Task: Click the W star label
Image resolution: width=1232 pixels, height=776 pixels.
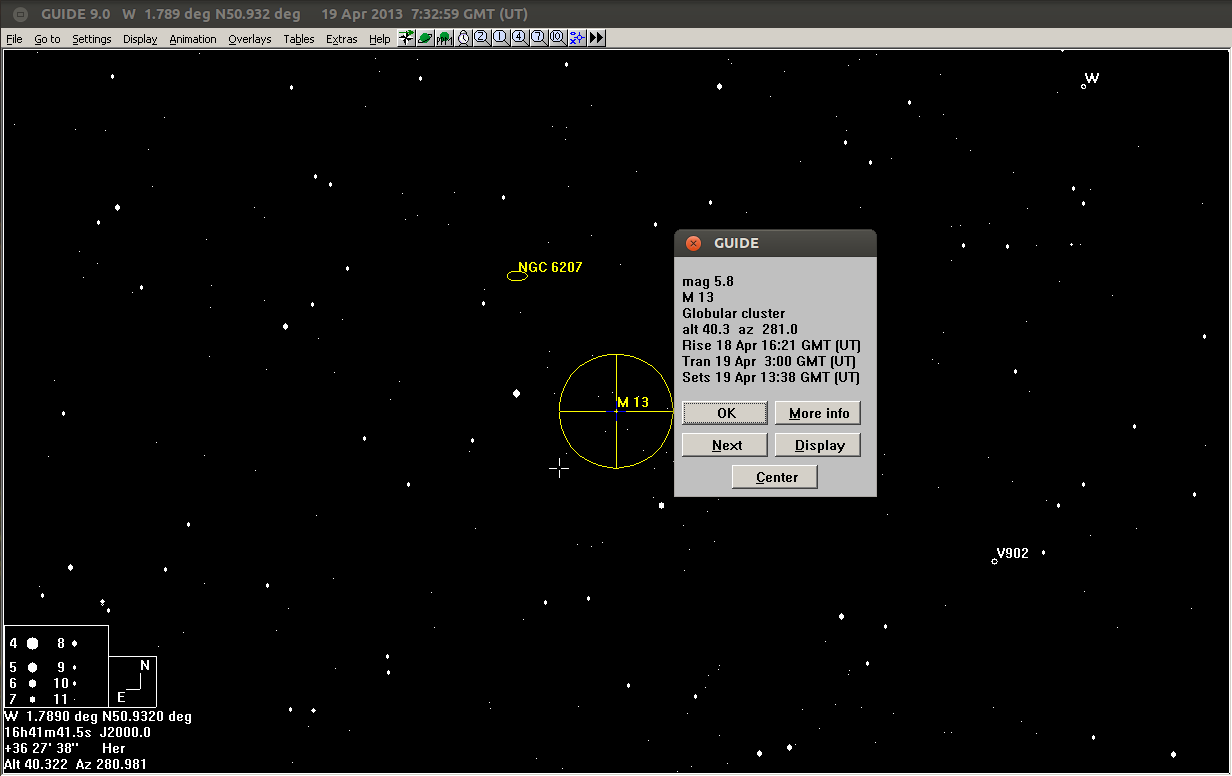Action: click(1092, 78)
